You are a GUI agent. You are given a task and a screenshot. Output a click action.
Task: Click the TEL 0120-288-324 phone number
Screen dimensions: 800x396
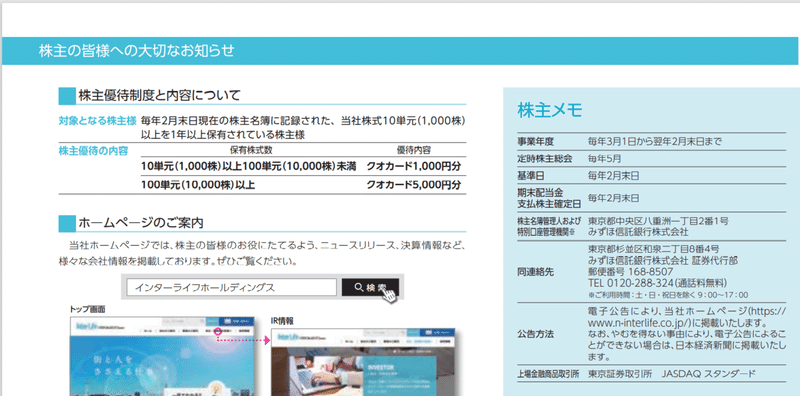[x=632, y=283]
